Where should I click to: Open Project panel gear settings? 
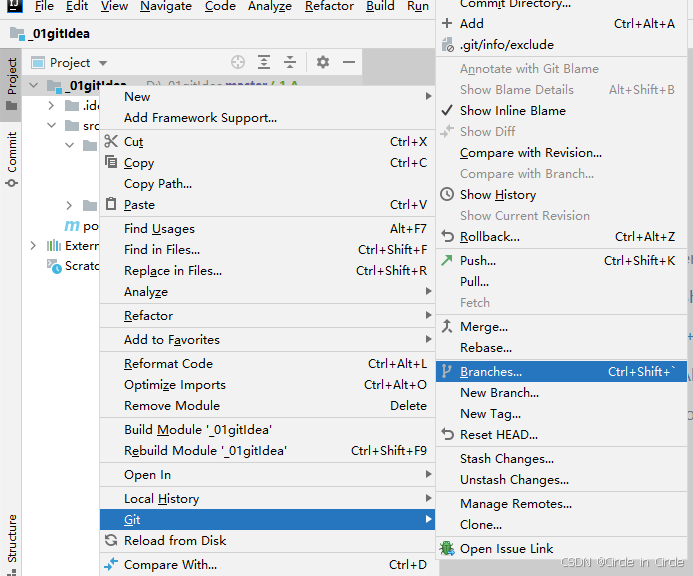[x=323, y=62]
